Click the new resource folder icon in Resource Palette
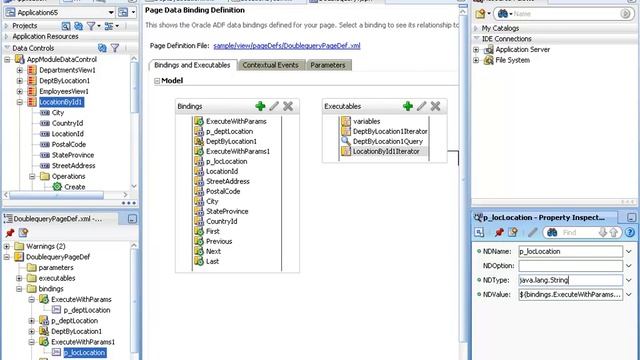Image resolution: width=640 pixels, height=360 pixels. 480,13
